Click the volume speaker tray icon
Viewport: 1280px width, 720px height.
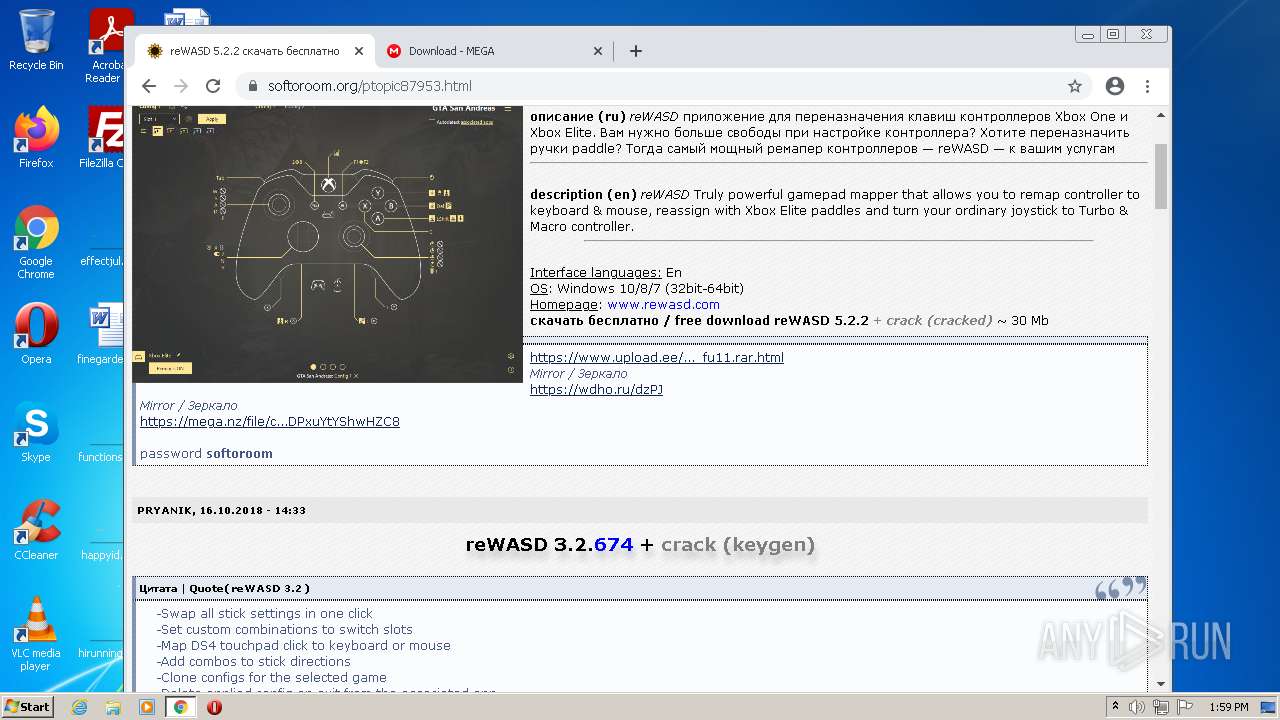[x=1137, y=707]
